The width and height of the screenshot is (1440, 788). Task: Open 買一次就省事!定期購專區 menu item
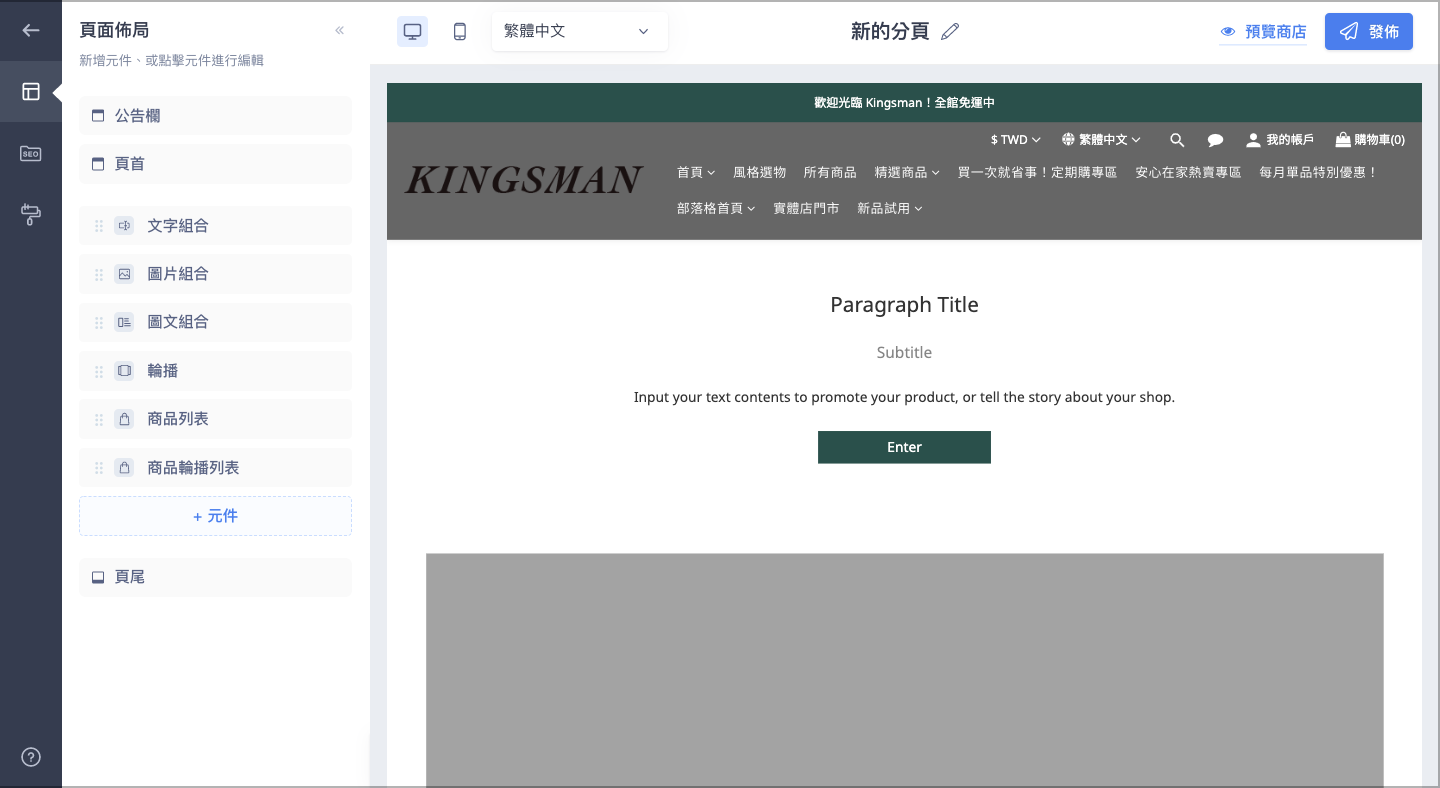pyautogui.click(x=1037, y=173)
